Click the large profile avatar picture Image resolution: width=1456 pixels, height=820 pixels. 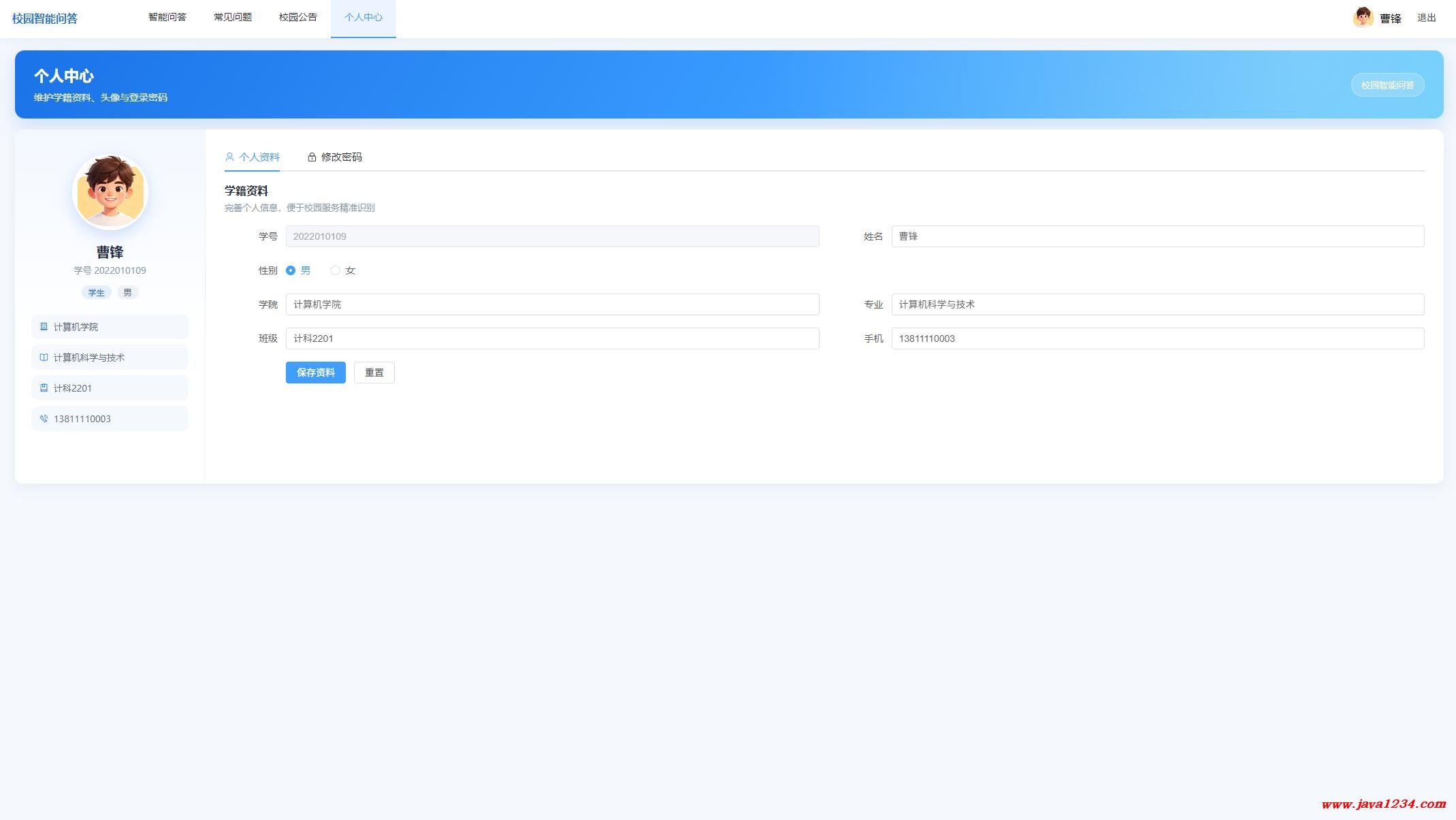point(110,192)
